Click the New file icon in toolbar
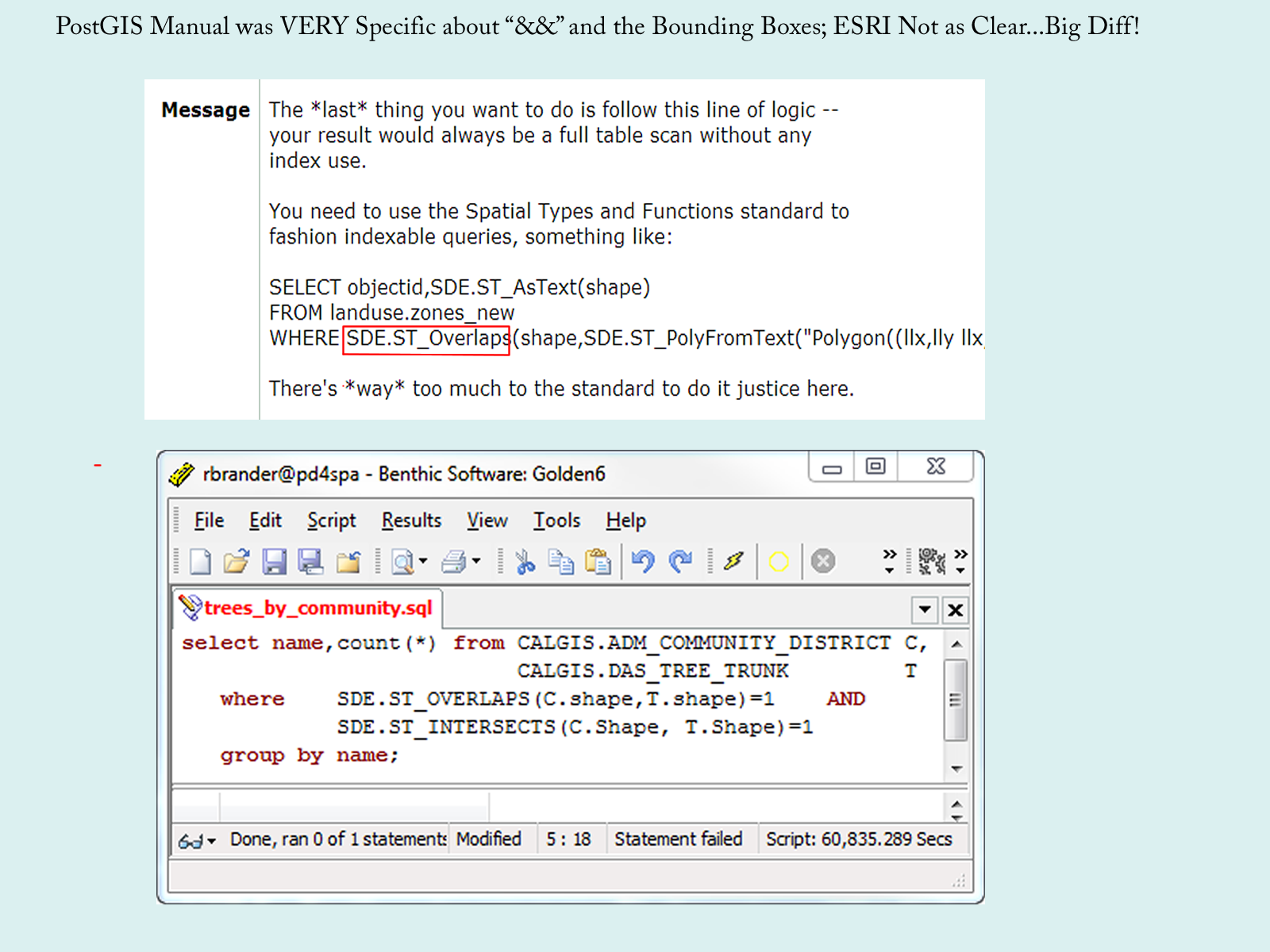 coord(200,562)
